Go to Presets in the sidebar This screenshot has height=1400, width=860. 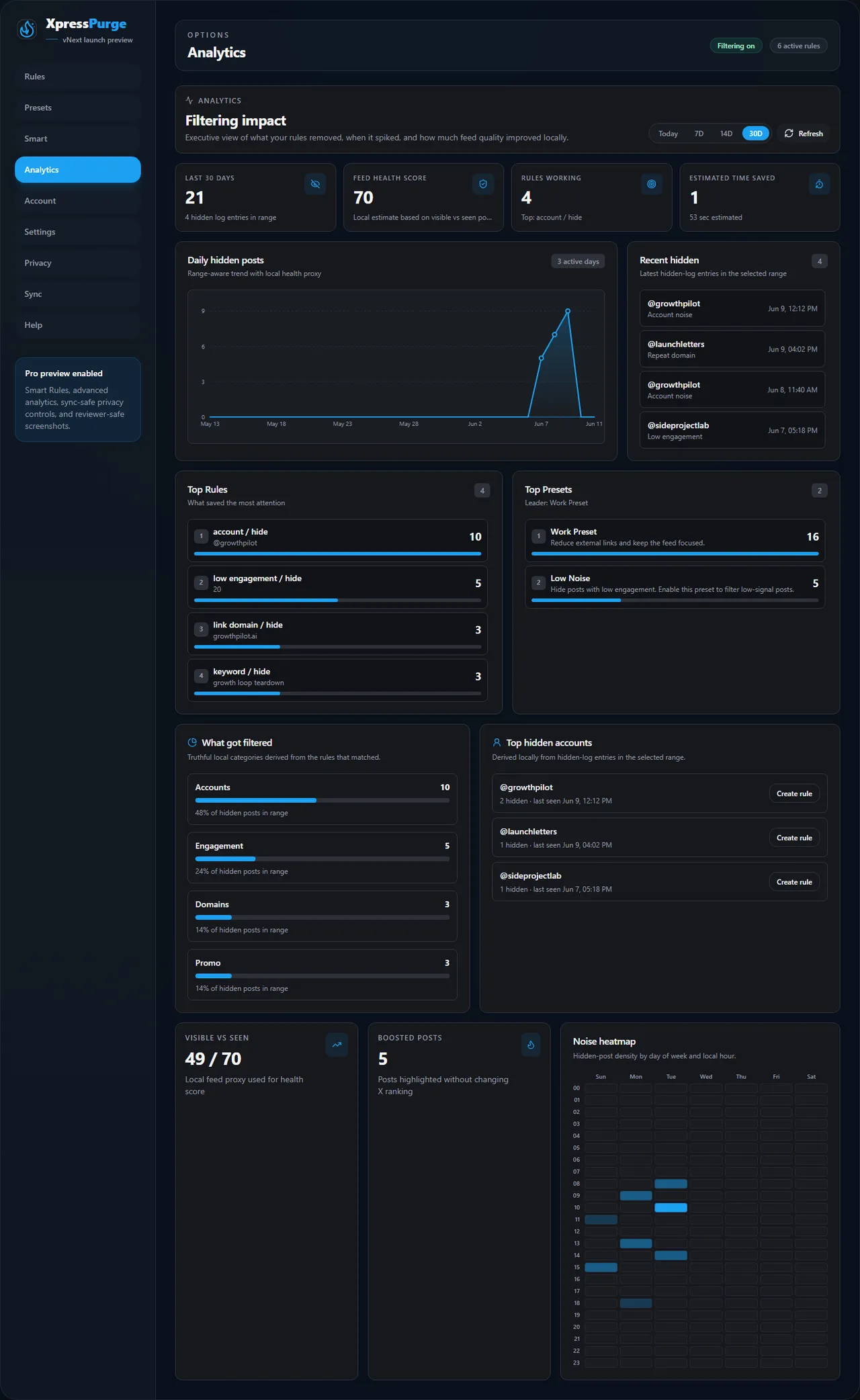pyautogui.click(x=78, y=107)
